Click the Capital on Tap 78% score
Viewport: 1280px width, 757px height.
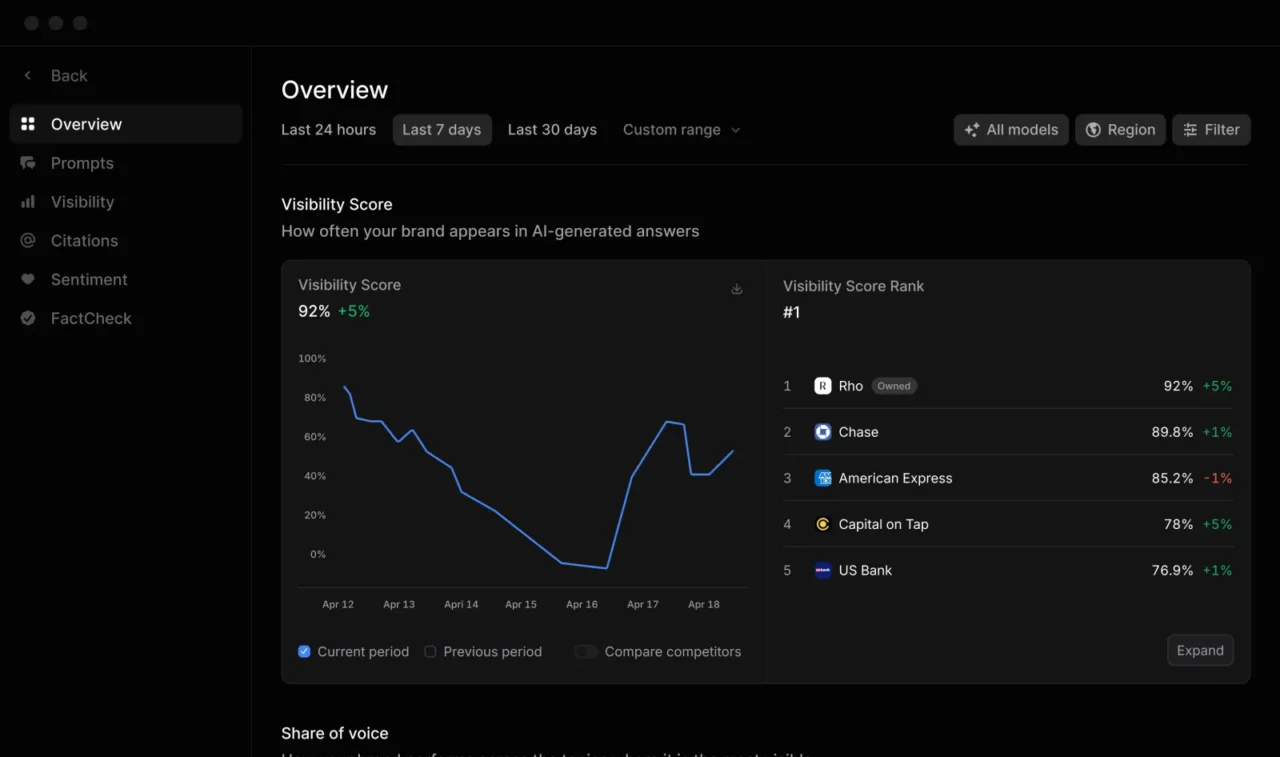click(x=1178, y=524)
